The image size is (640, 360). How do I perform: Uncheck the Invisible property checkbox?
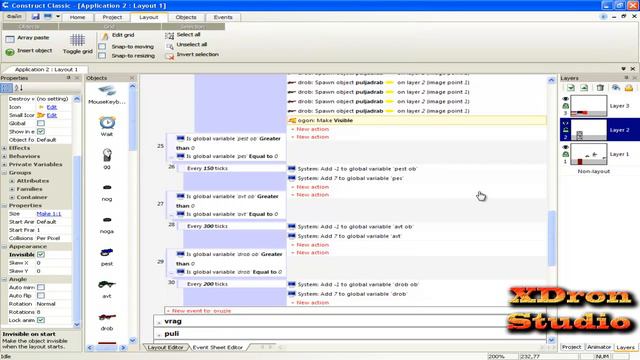pos(41,255)
